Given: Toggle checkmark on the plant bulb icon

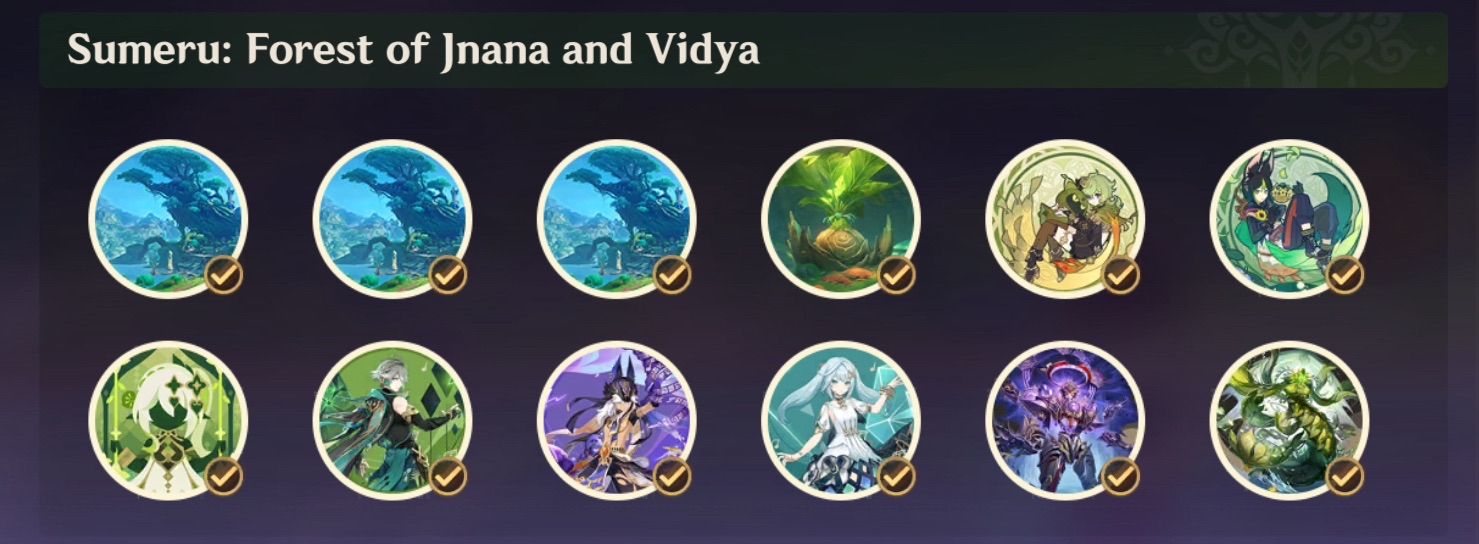Looking at the screenshot, I should click(896, 274).
